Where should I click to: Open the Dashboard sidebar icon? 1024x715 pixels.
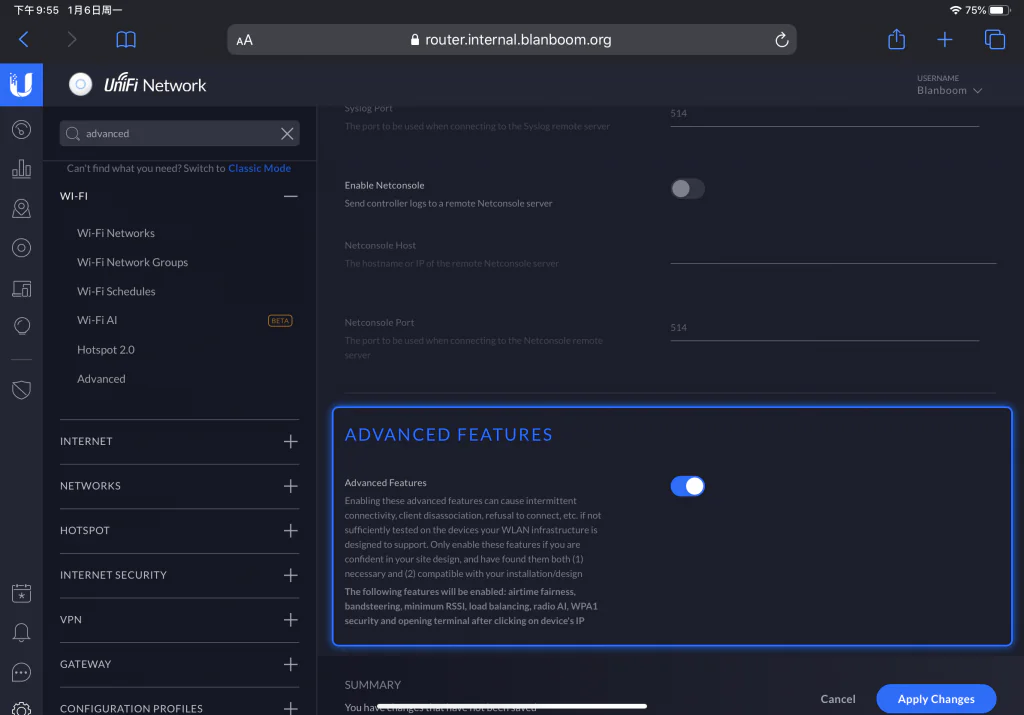pyautogui.click(x=22, y=129)
